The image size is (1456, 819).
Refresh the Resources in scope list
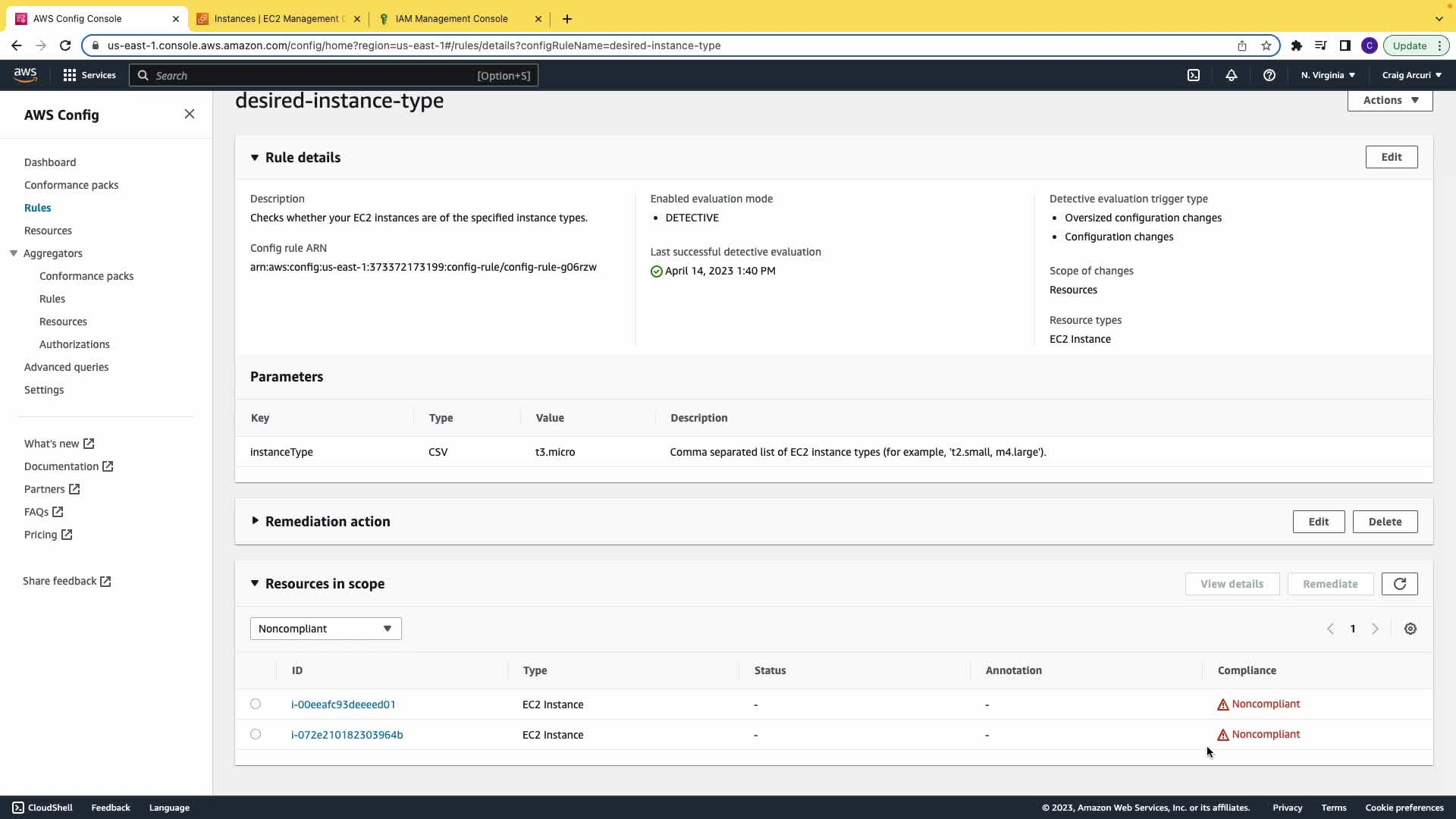(x=1399, y=584)
